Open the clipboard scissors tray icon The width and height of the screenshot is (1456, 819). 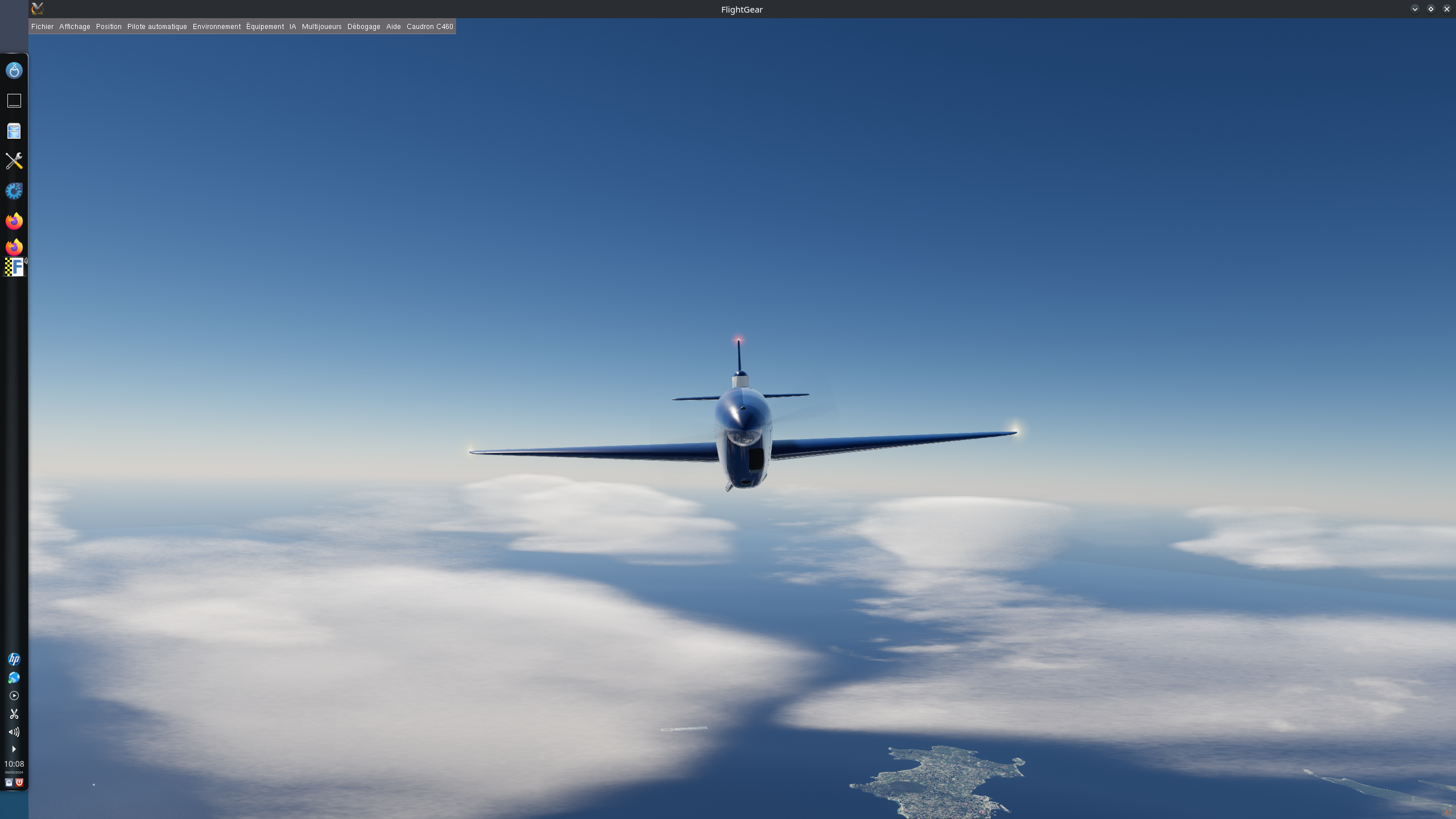click(14, 714)
